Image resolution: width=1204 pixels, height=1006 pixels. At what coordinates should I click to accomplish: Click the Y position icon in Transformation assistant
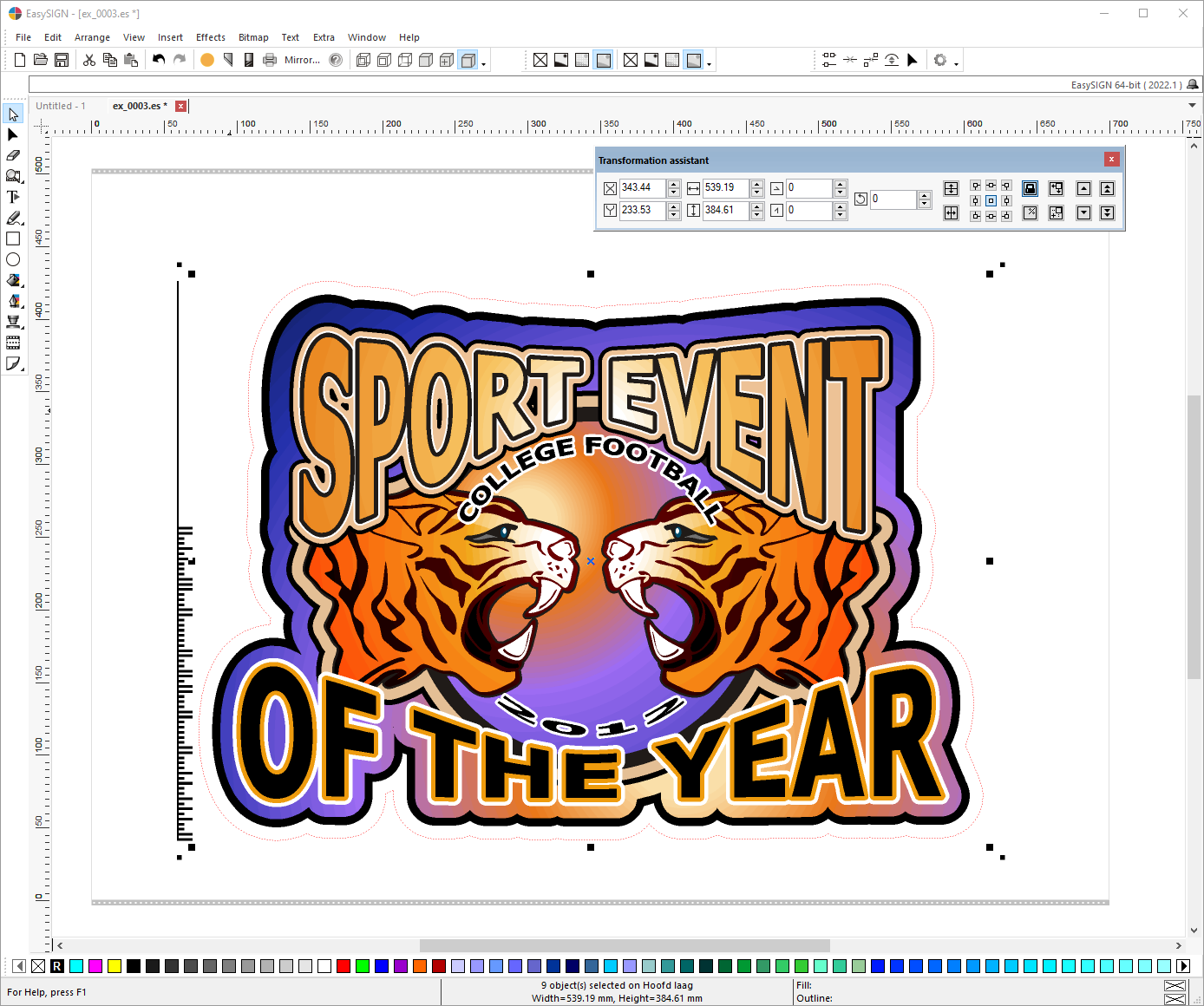(610, 210)
